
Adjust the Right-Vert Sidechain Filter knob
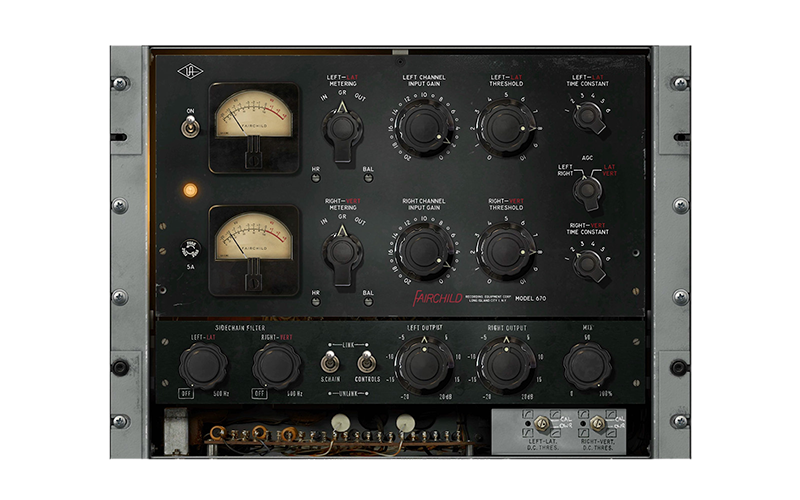(277, 365)
